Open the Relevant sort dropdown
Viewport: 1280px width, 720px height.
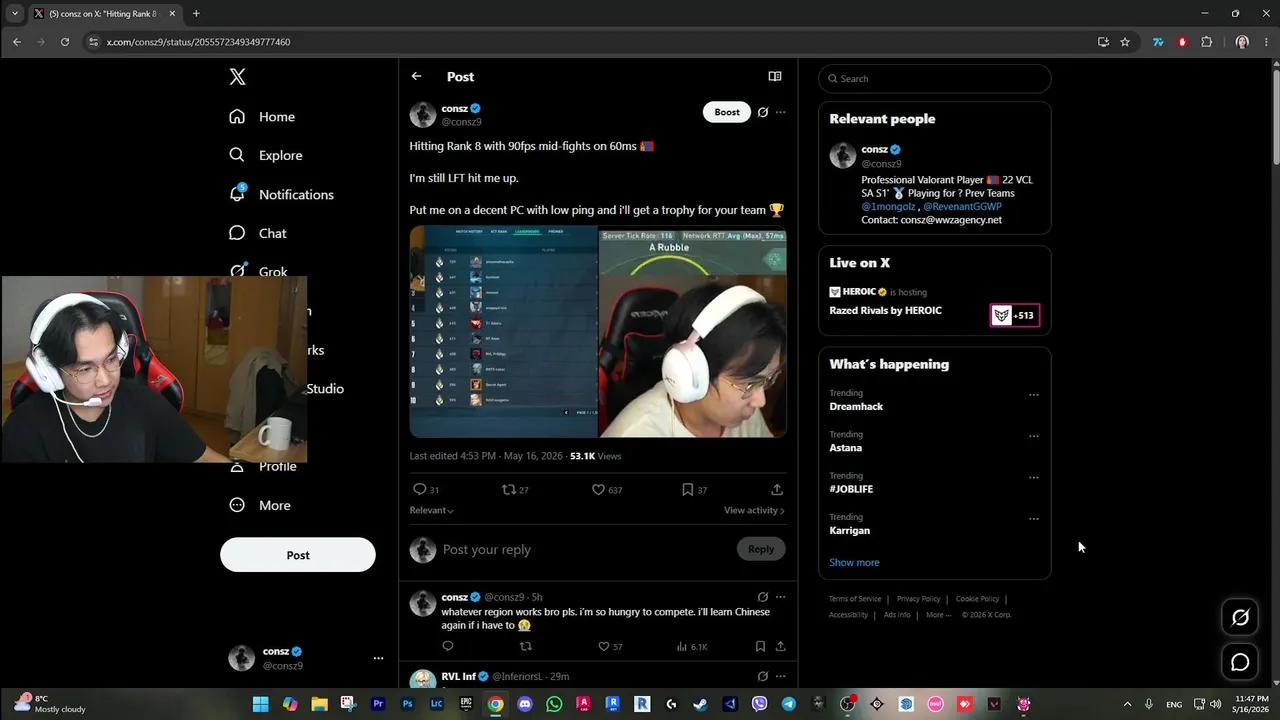[431, 510]
